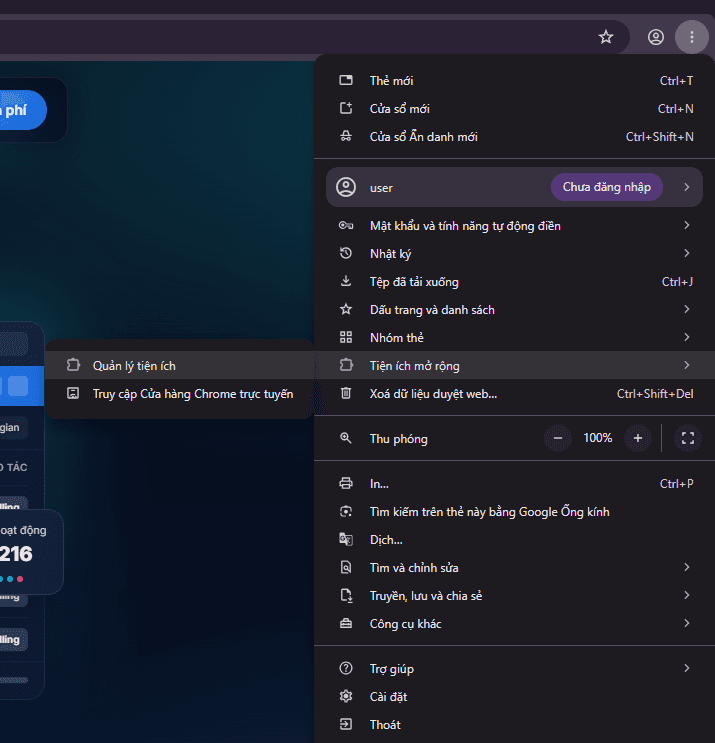Screen dimensions: 715x743
Task: Choose Thoát to quit Chrome
Action: (515, 724)
